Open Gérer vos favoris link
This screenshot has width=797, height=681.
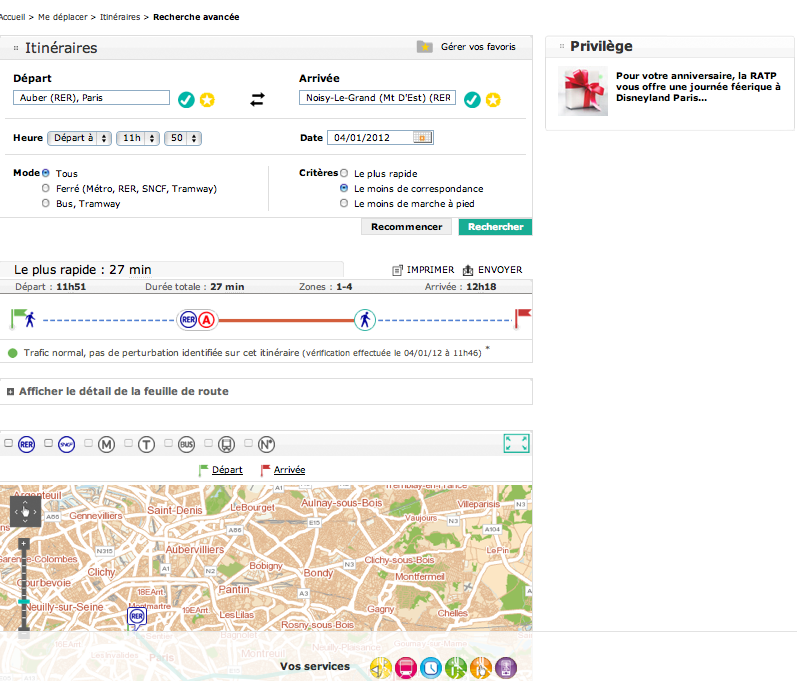(x=478, y=47)
